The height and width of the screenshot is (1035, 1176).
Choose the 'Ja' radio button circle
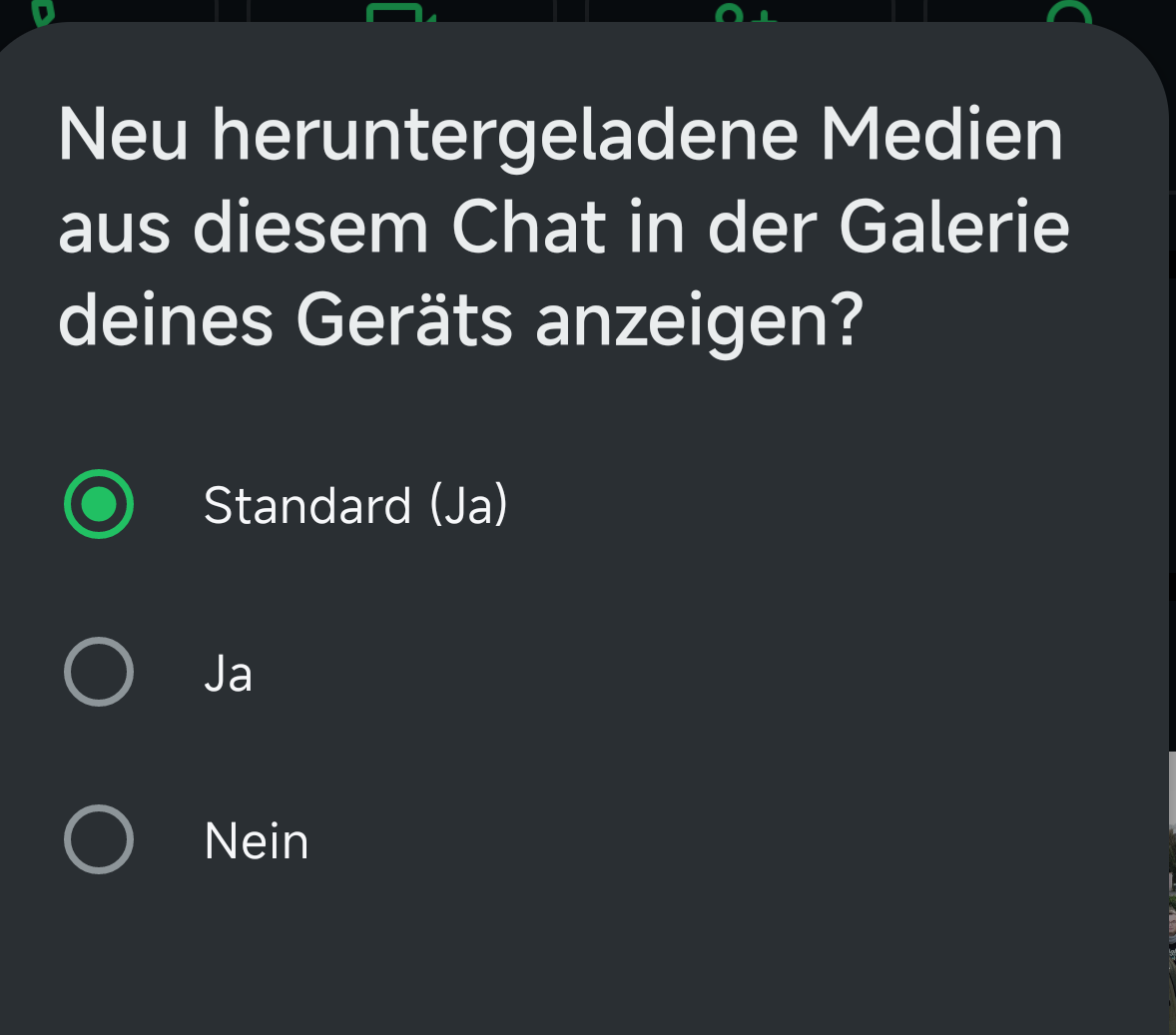click(x=99, y=672)
